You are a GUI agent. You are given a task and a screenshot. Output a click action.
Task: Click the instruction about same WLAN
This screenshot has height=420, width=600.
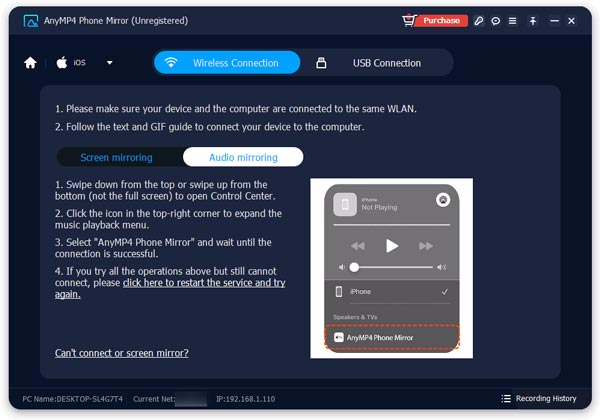(x=236, y=109)
